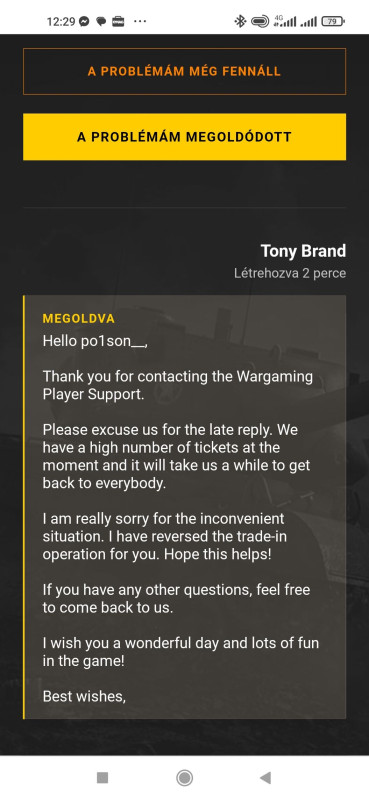Tap the Tony Brand author name
This screenshot has width=369, height=800.
tap(303, 251)
